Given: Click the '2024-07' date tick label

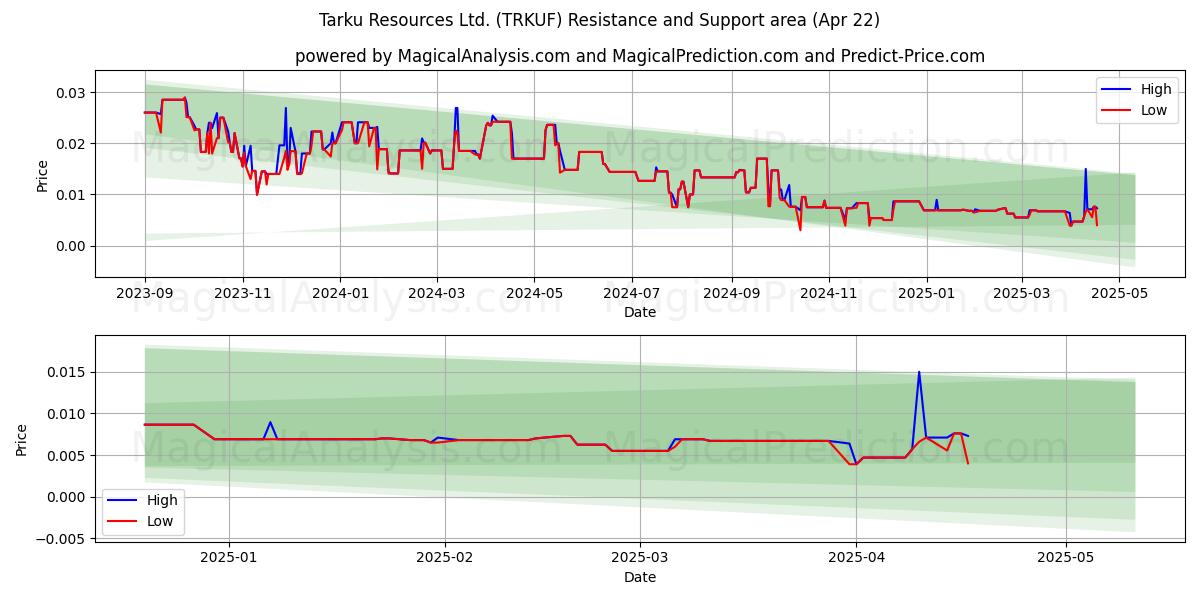Looking at the screenshot, I should 631,293.
